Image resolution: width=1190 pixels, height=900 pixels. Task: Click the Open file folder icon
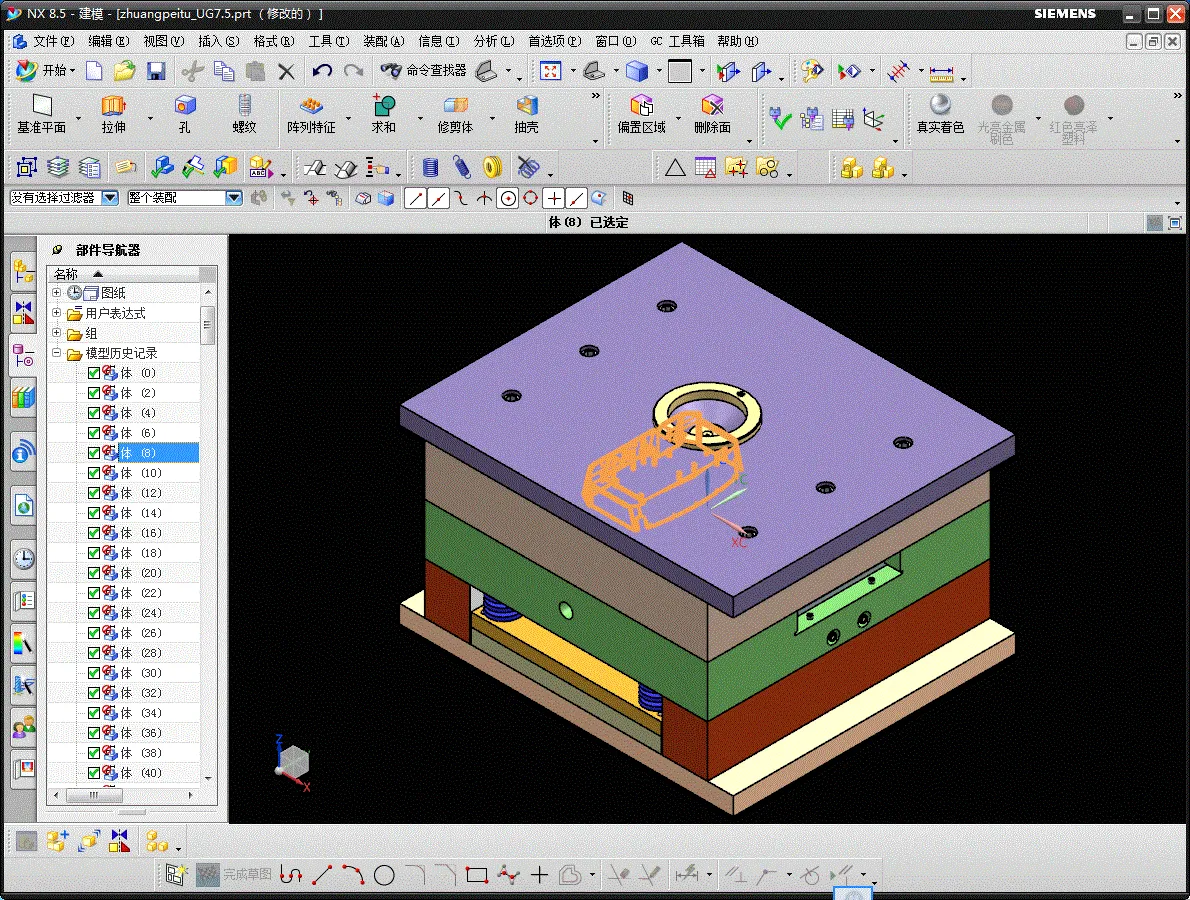(x=124, y=71)
